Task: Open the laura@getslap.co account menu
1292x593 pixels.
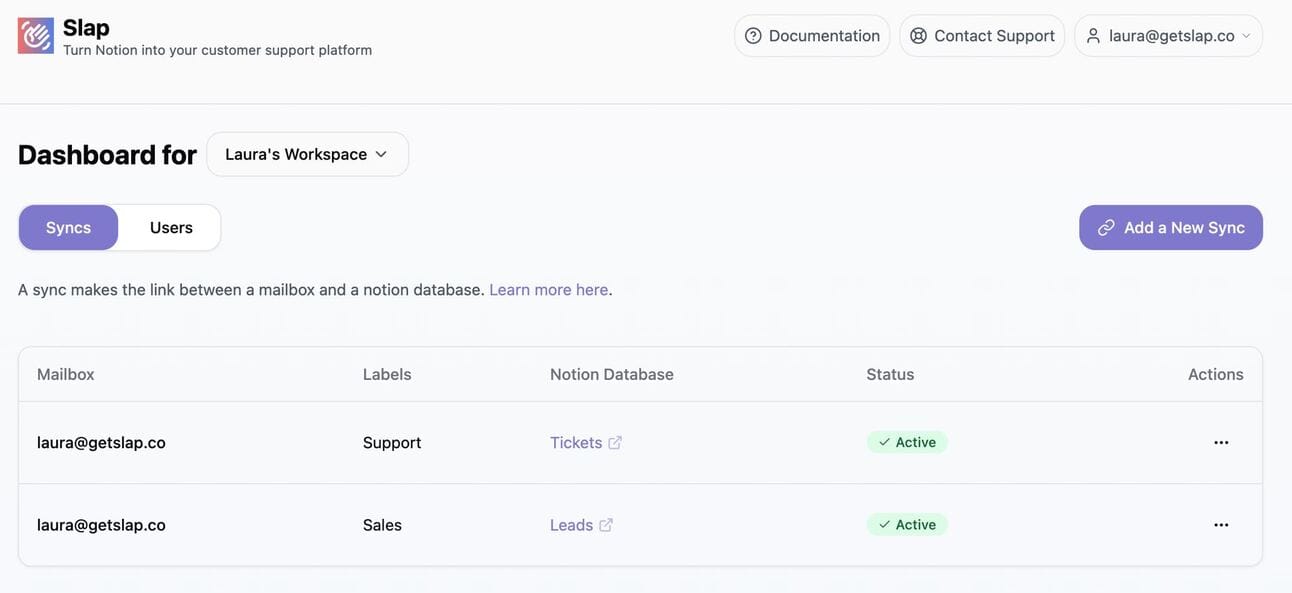Action: tap(1168, 36)
